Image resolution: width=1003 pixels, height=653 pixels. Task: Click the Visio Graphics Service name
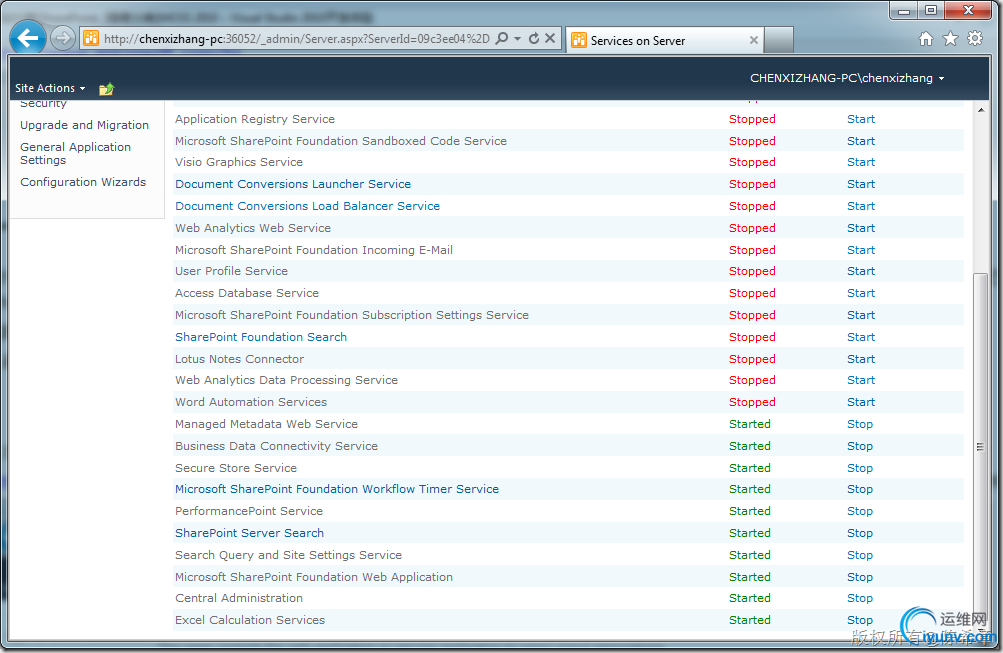coord(239,162)
